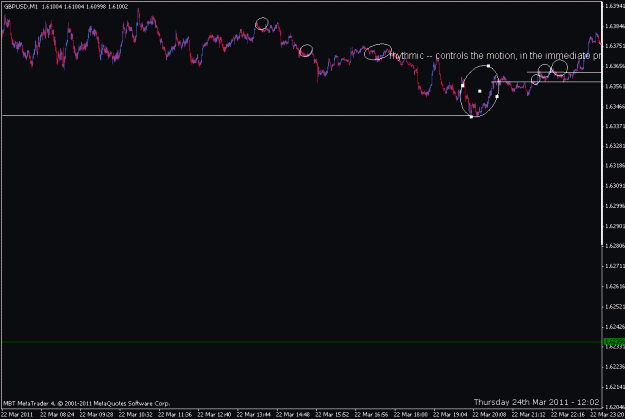Click the 22 Mar 11:36 time label
625x419 pixels.
[x=175, y=415]
